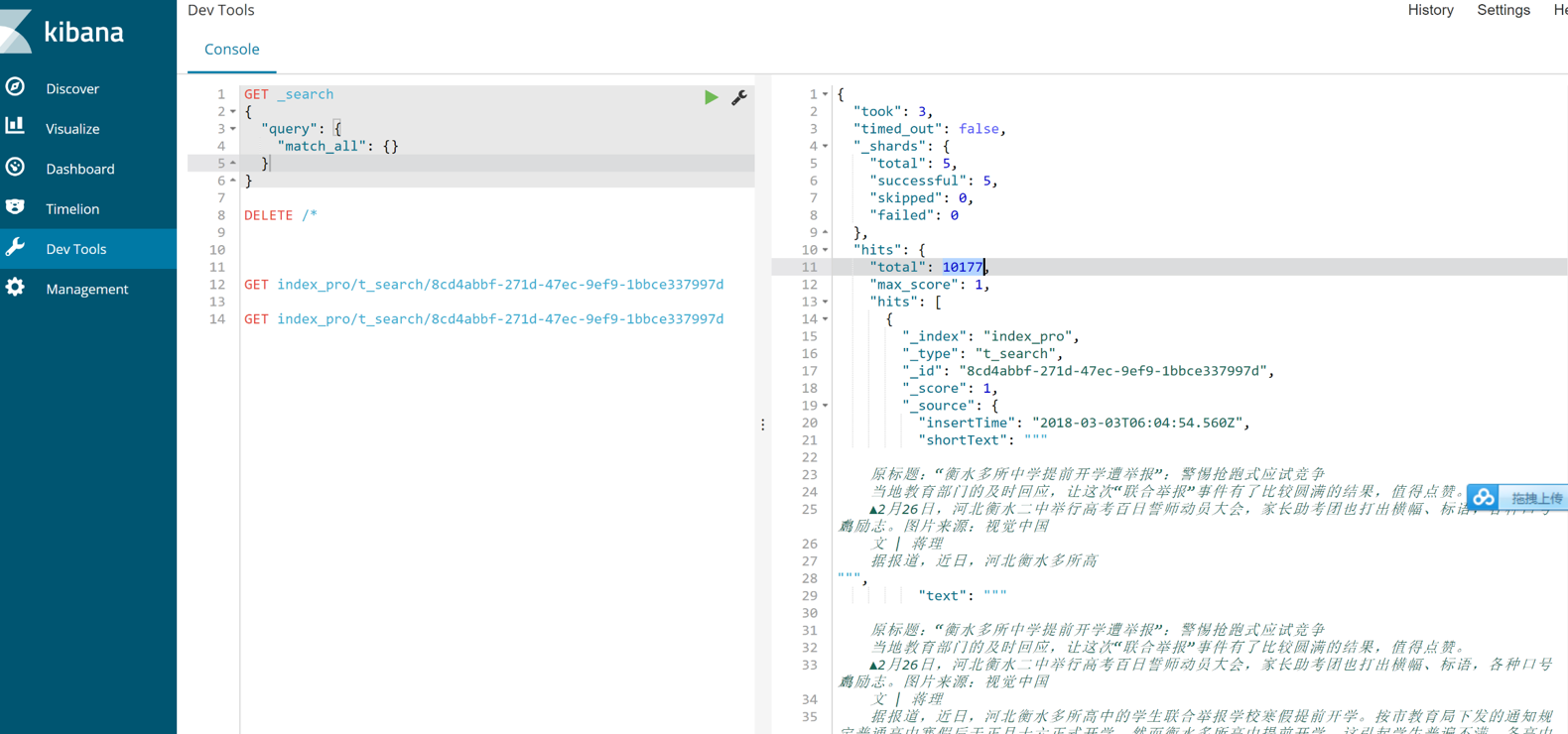The height and width of the screenshot is (734, 1568).
Task: Switch to the Console tab
Action: point(231,50)
